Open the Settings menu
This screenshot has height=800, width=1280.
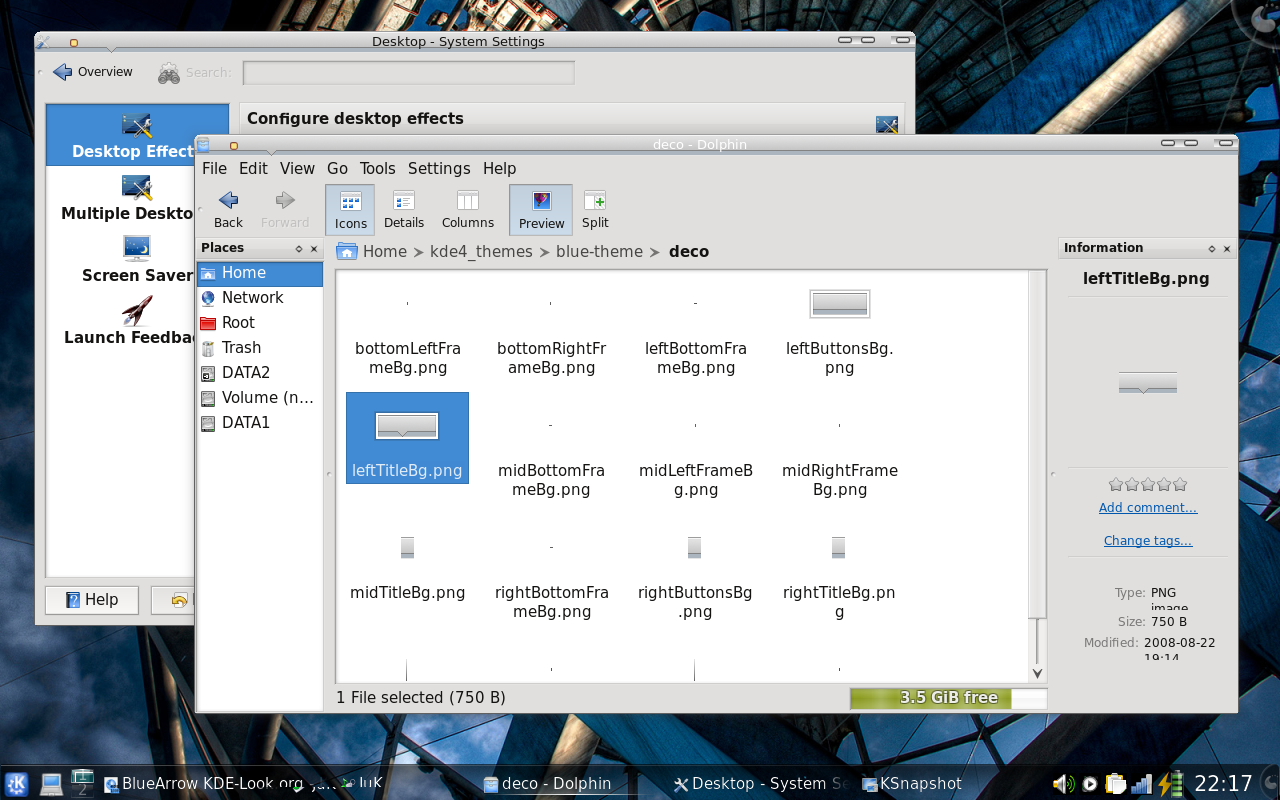coord(439,168)
